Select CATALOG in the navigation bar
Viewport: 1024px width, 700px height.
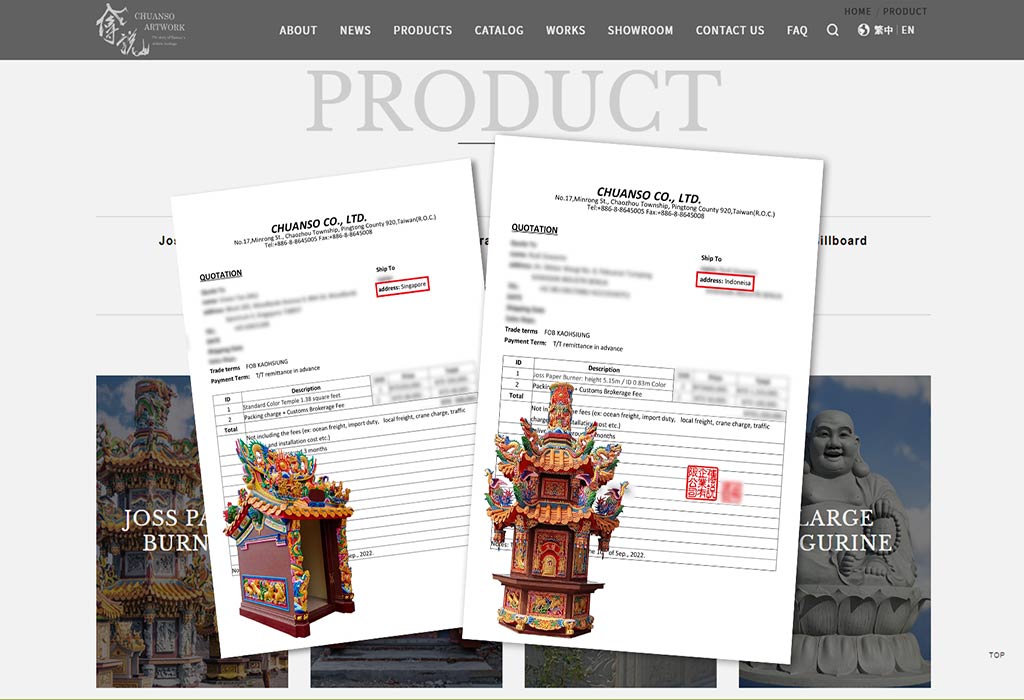click(499, 30)
